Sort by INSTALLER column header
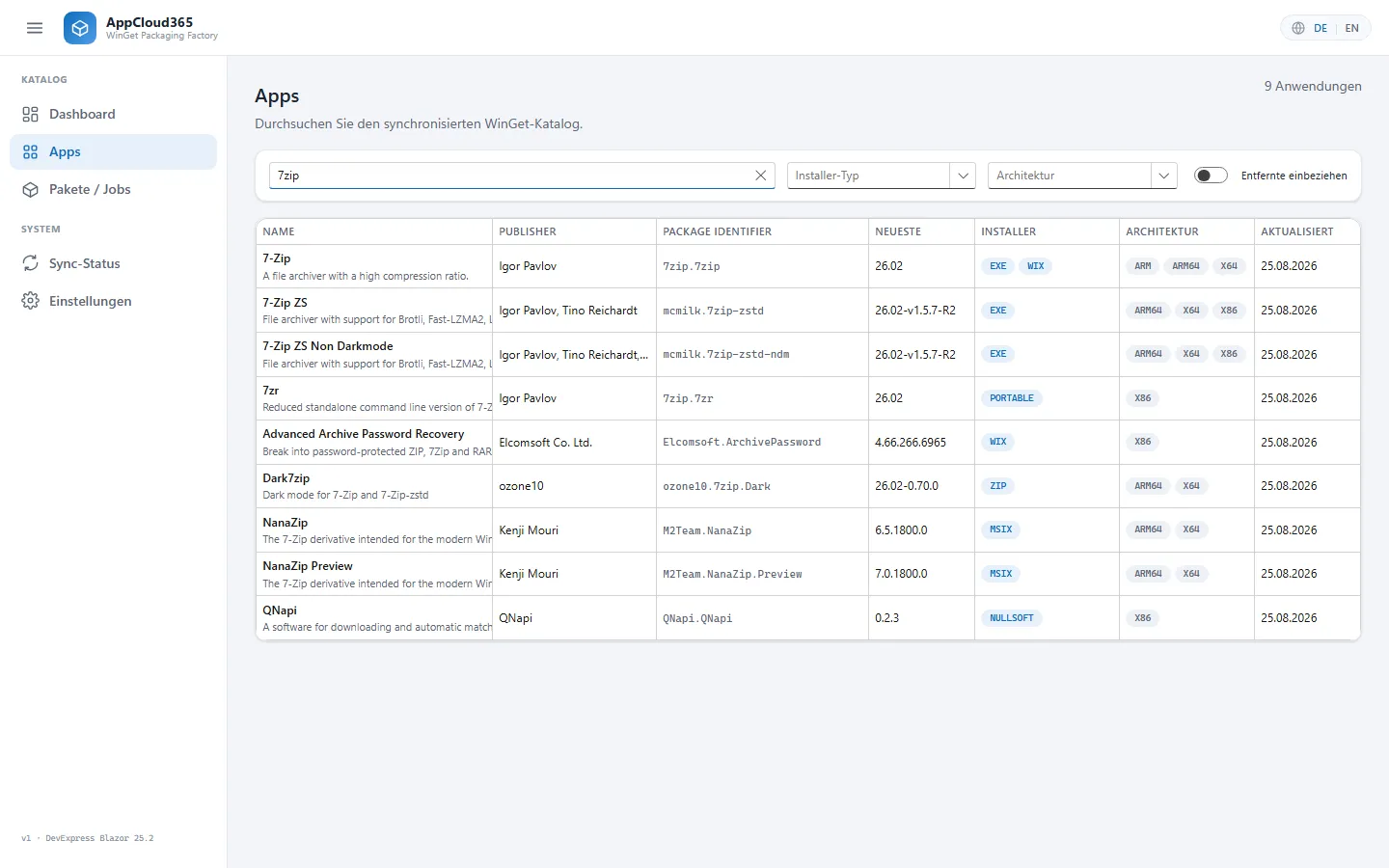The width and height of the screenshot is (1389, 868). click(x=1047, y=231)
